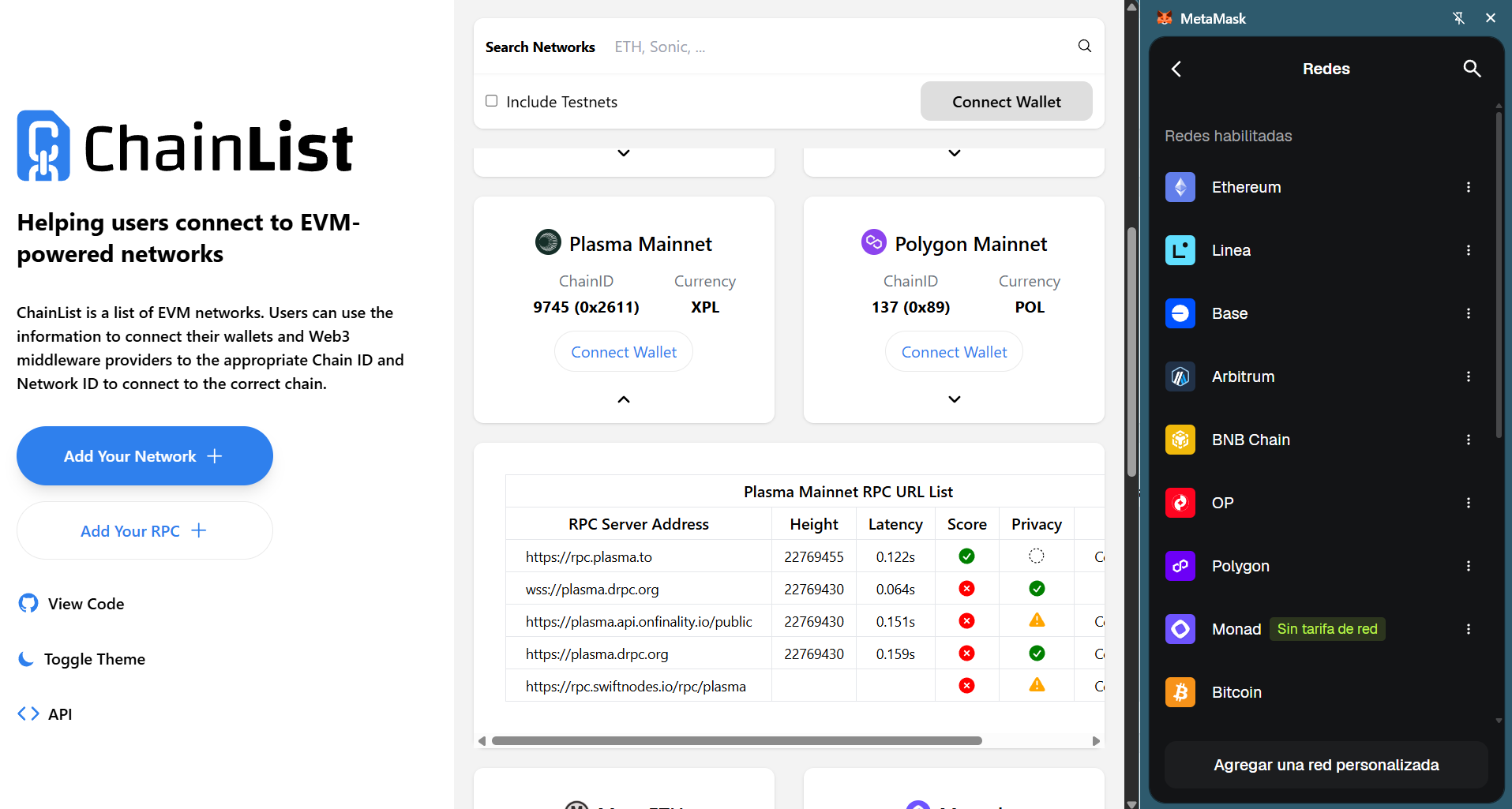Click the GitHub icon beside View Code
This screenshot has width=1512, height=809.
tap(28, 603)
